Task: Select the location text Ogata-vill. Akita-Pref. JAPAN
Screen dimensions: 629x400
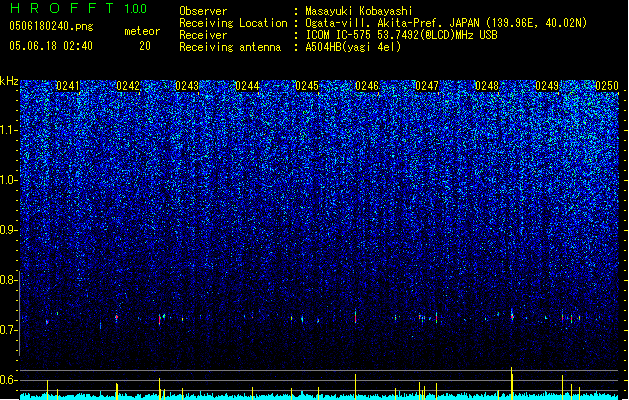Action: tap(392, 23)
